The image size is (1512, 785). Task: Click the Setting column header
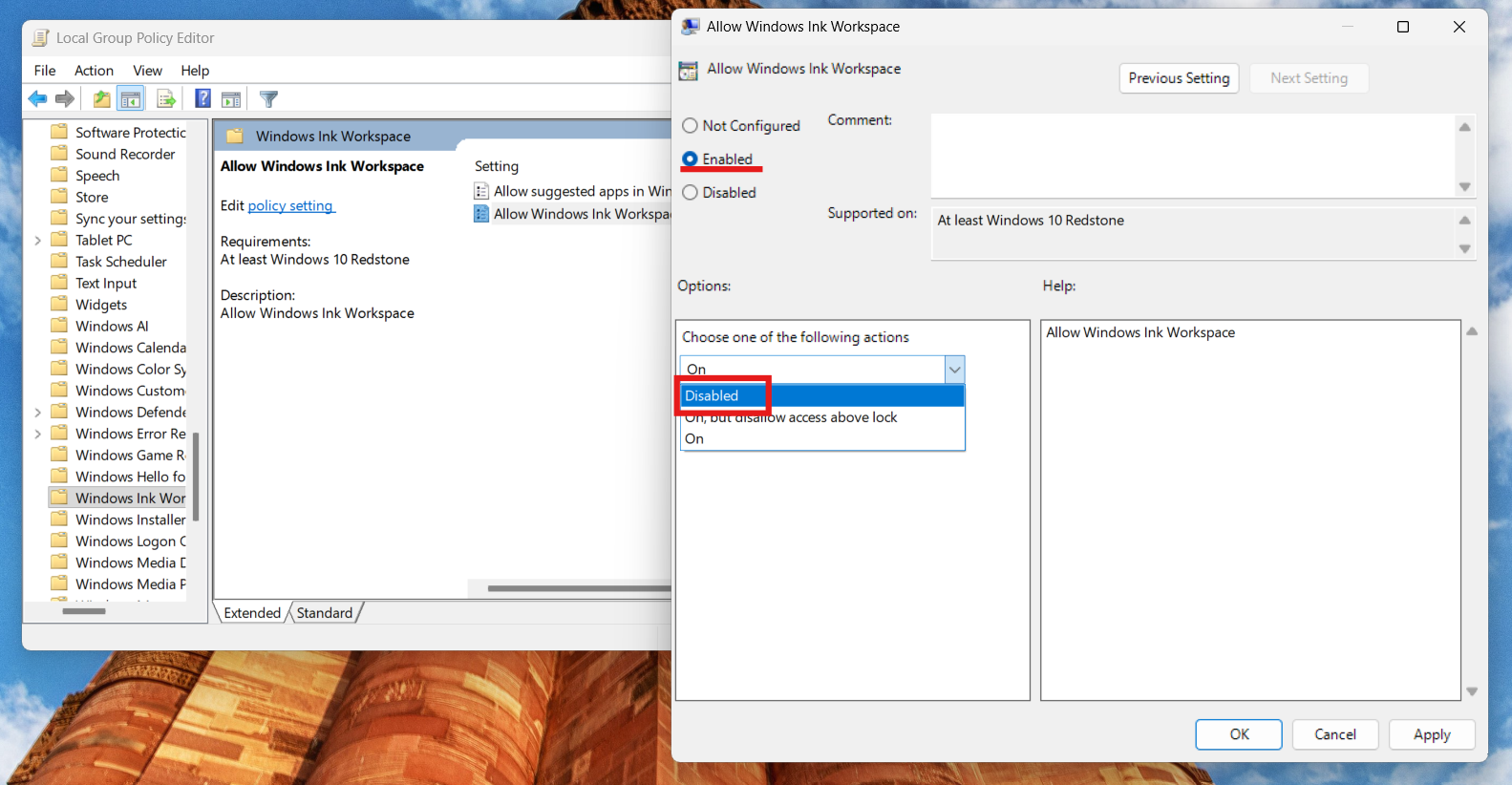pyautogui.click(x=497, y=166)
